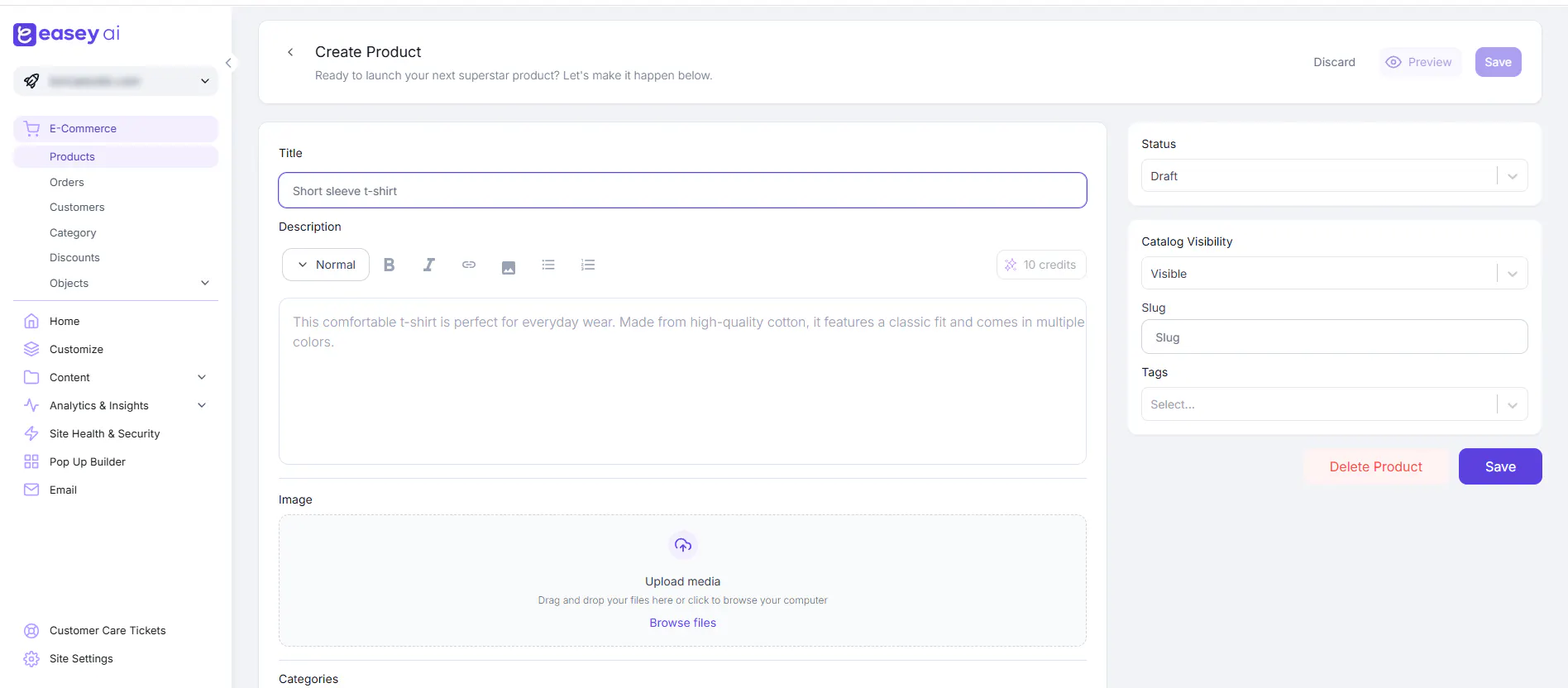Click the E-Commerce cart icon
1568x688 pixels.
(x=31, y=128)
